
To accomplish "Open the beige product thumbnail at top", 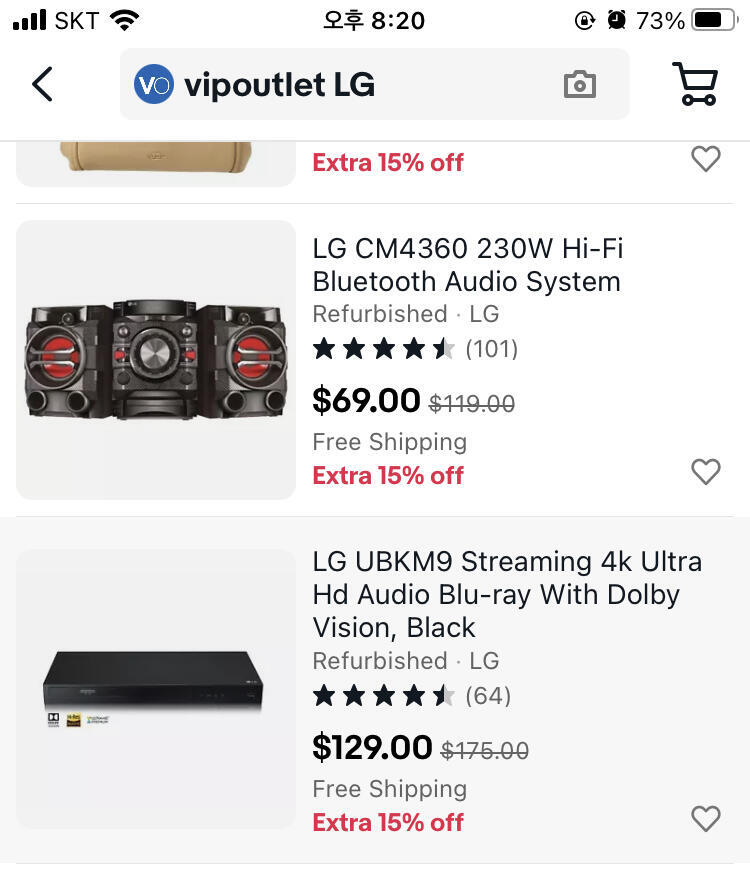I will tap(156, 164).
